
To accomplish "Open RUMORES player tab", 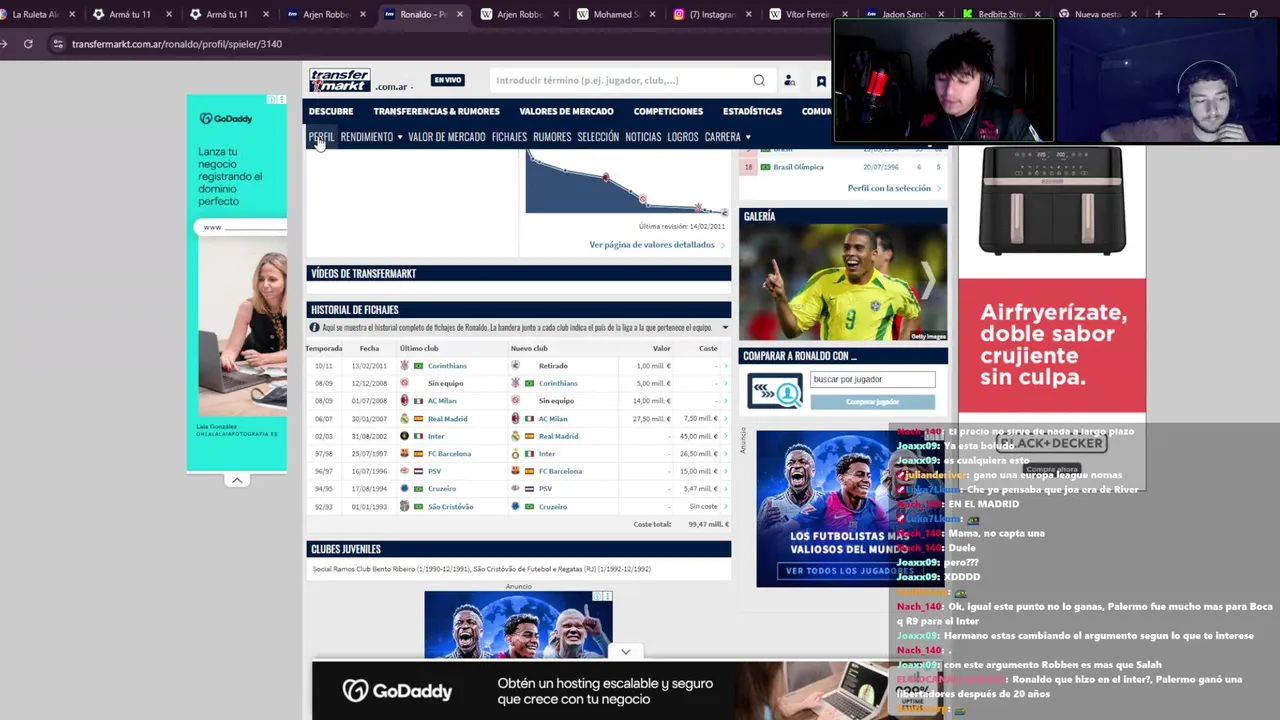I will click(552, 137).
